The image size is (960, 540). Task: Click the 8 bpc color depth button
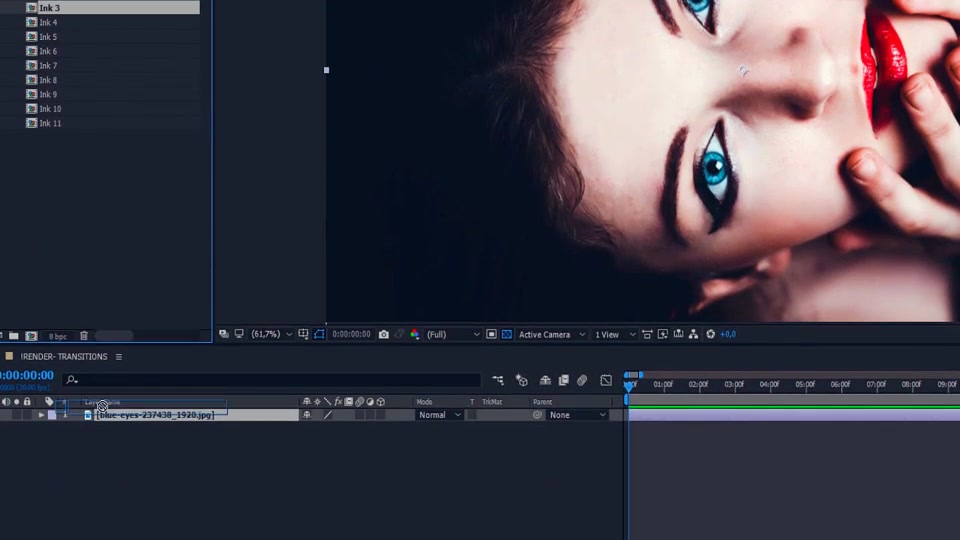coord(58,336)
